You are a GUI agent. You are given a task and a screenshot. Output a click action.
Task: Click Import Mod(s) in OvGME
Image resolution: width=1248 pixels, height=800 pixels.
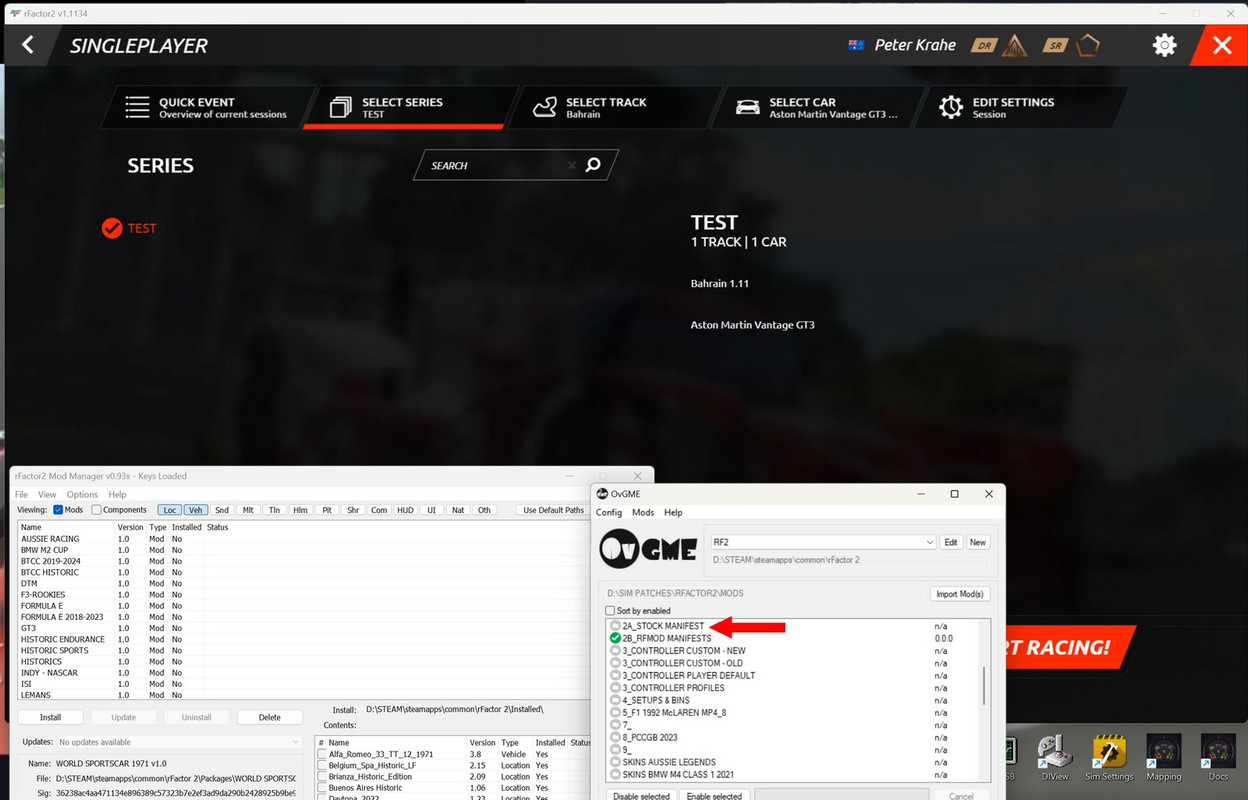960,594
